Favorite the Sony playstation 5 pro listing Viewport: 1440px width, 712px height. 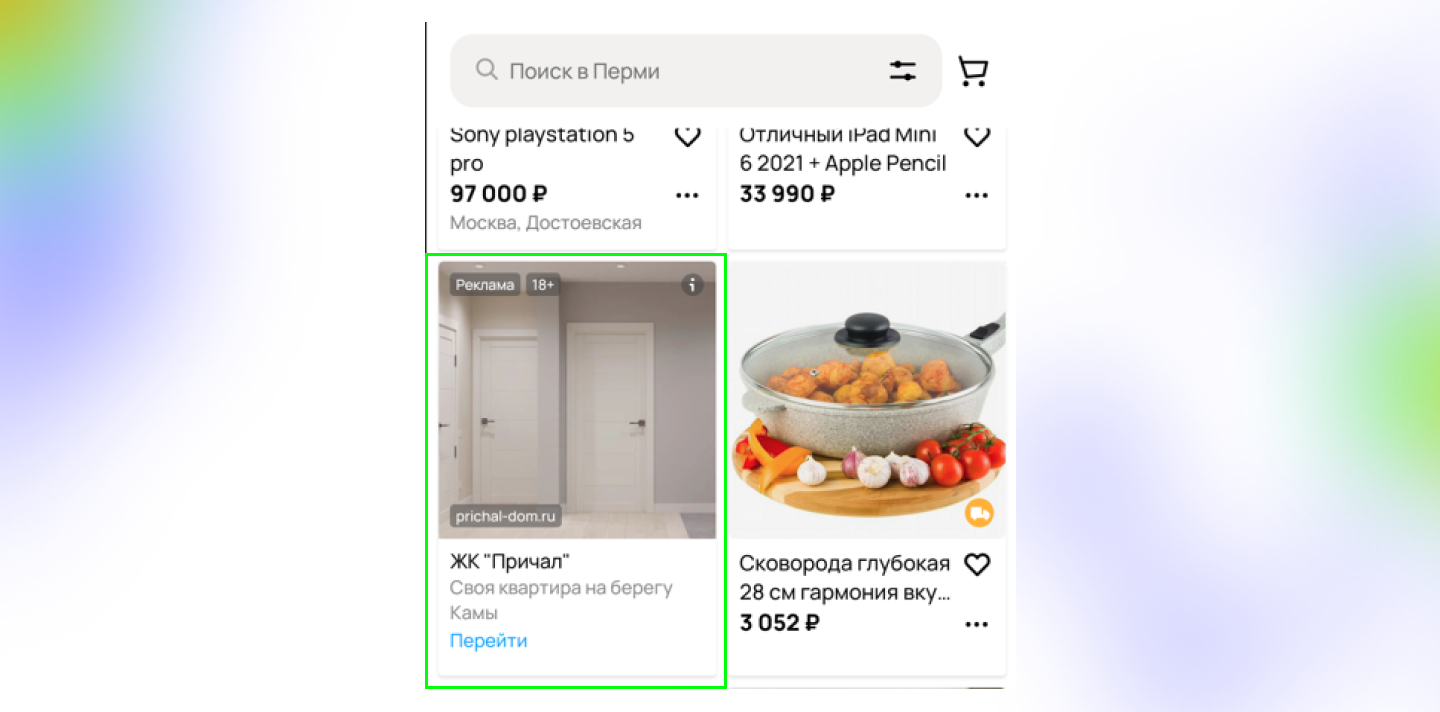[687, 135]
